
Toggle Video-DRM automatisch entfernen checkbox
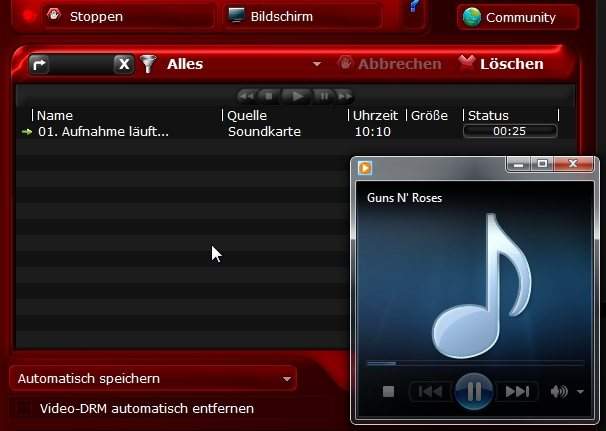point(22,408)
